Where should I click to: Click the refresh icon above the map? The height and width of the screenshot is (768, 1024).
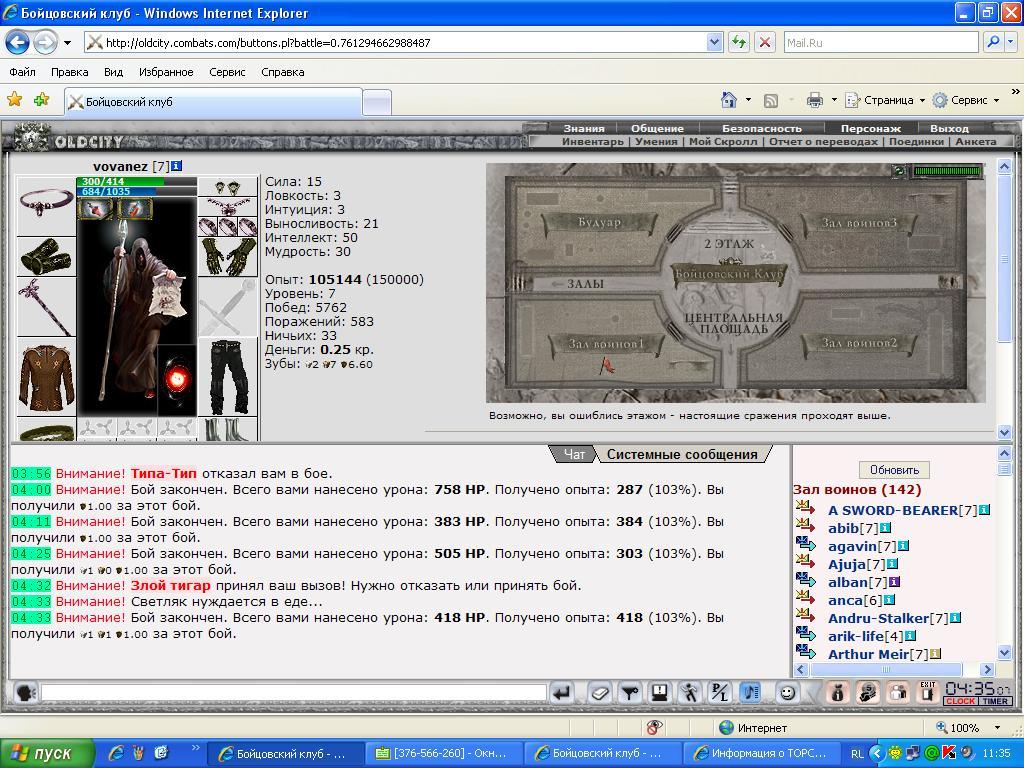tap(899, 171)
